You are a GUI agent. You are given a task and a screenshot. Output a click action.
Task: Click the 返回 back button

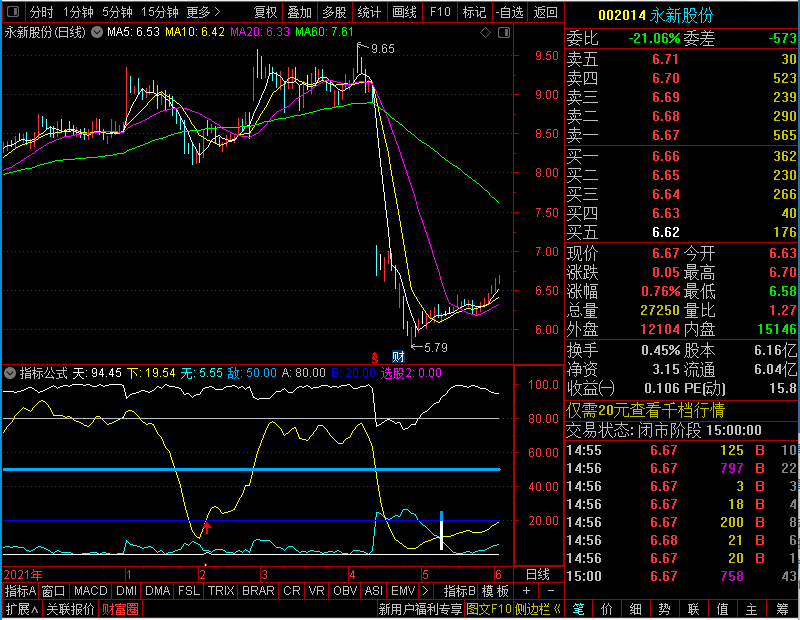click(545, 12)
